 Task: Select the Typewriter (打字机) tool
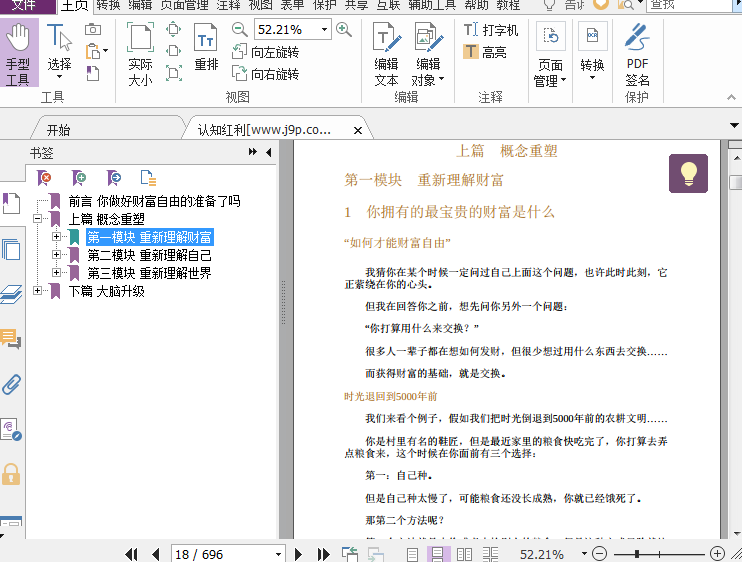click(491, 30)
